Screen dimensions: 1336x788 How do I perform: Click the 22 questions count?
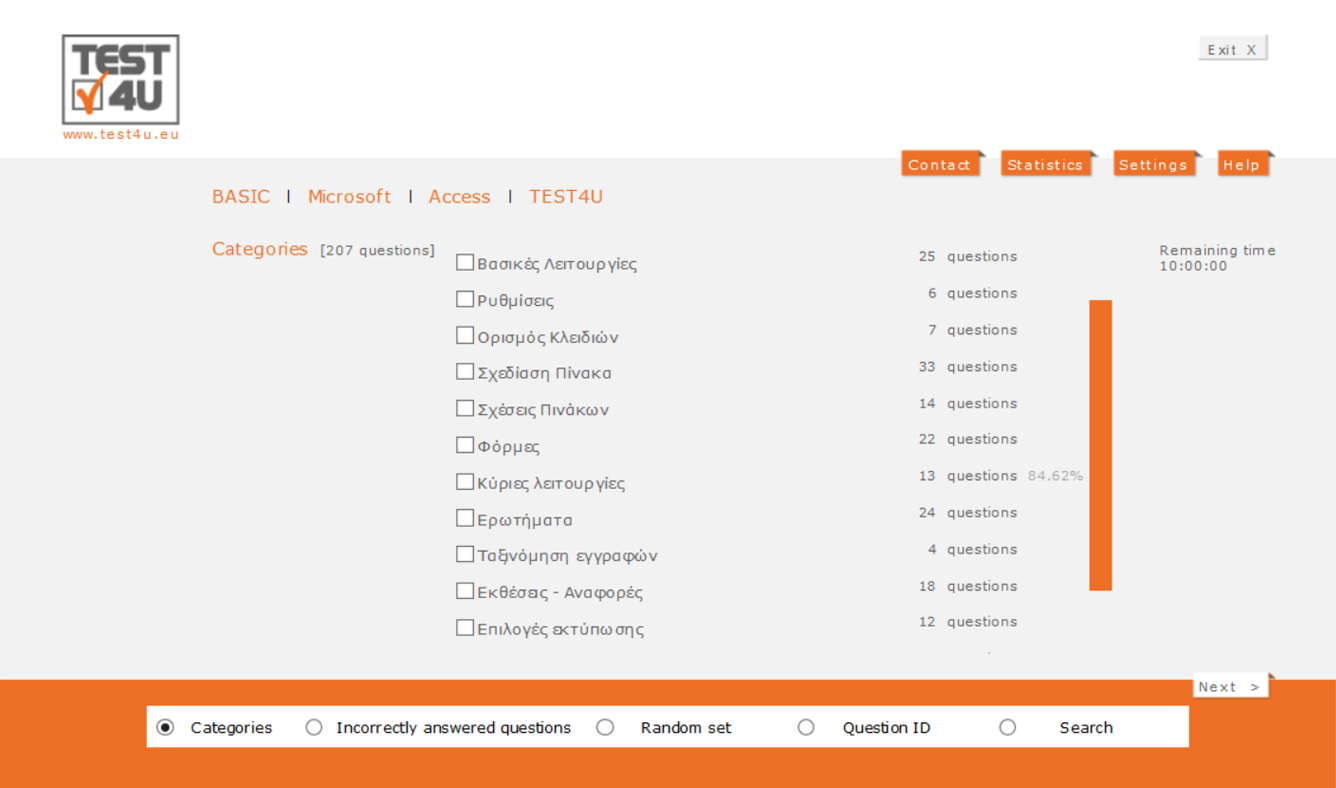(968, 439)
